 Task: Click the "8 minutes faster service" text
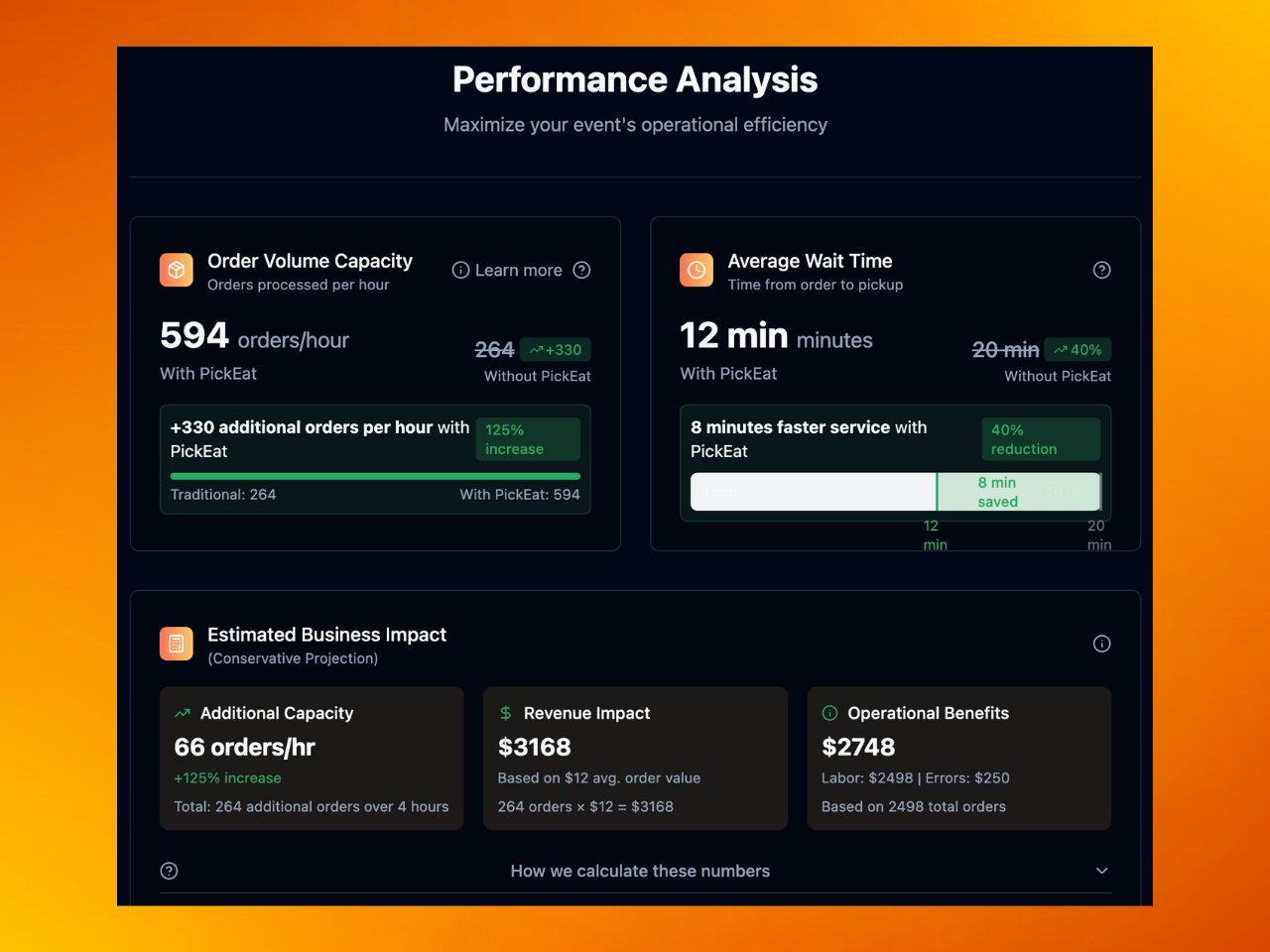click(790, 427)
